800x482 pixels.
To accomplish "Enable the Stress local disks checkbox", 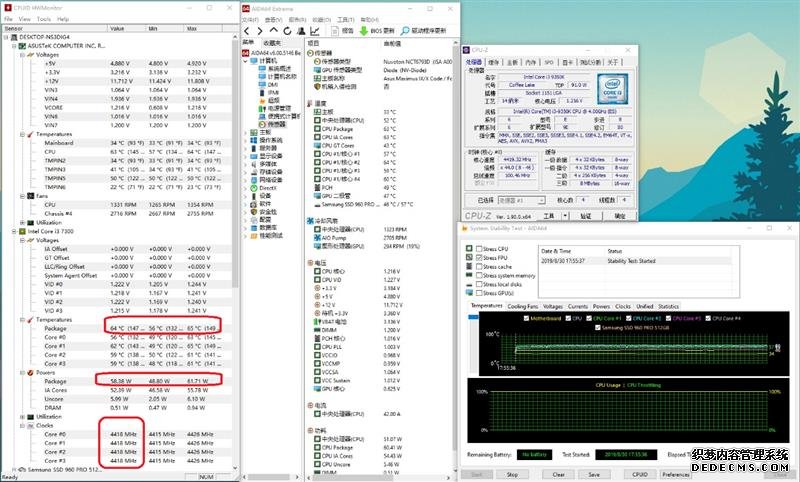I will click(479, 284).
